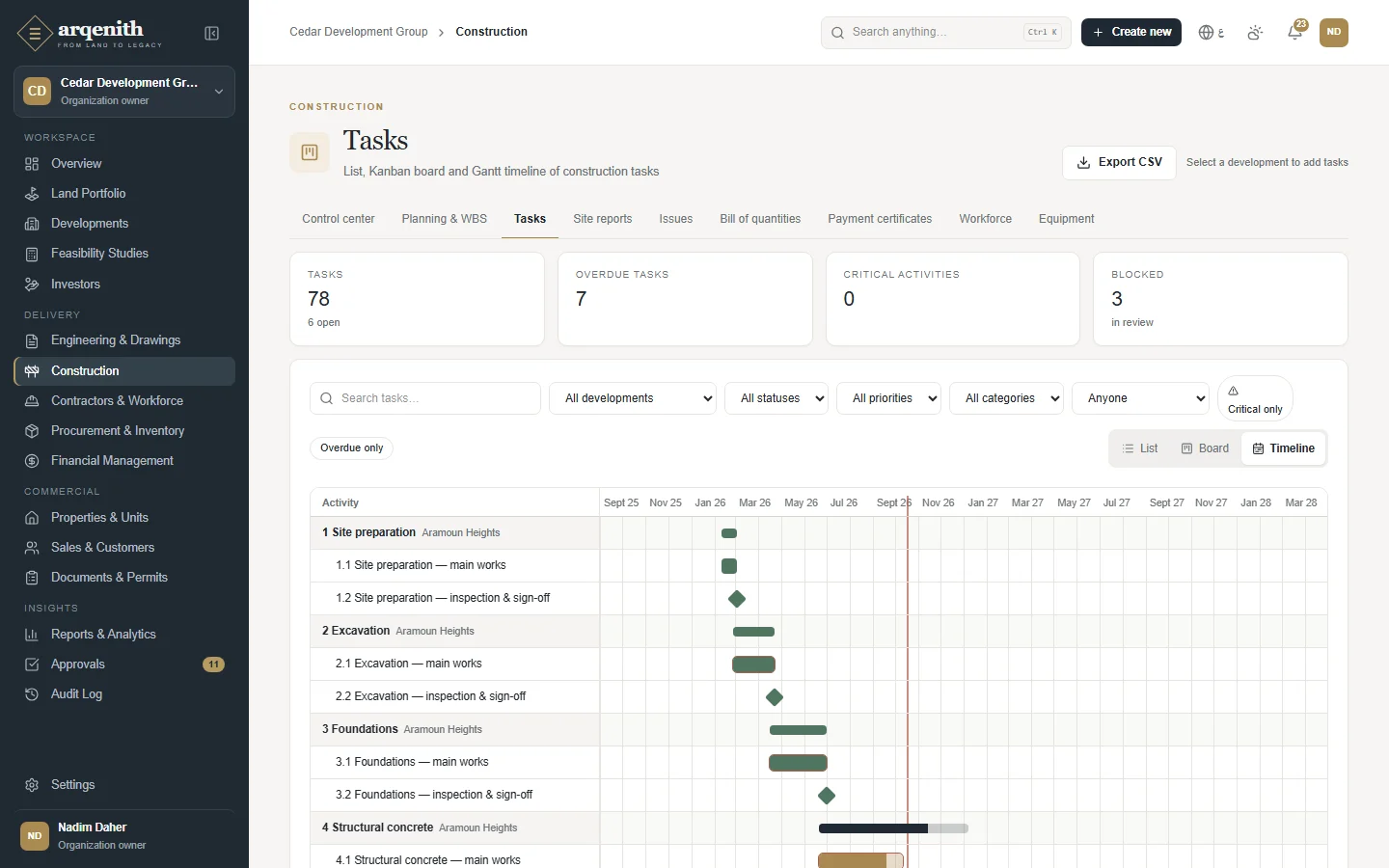Open the Planning & WBS tab
This screenshot has width=1389, height=868.
coord(445,219)
